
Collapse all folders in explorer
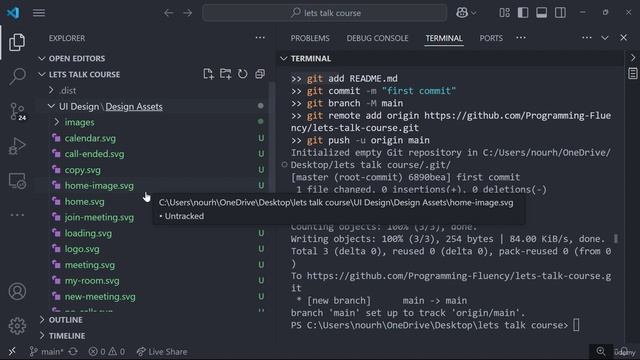(x=260, y=74)
